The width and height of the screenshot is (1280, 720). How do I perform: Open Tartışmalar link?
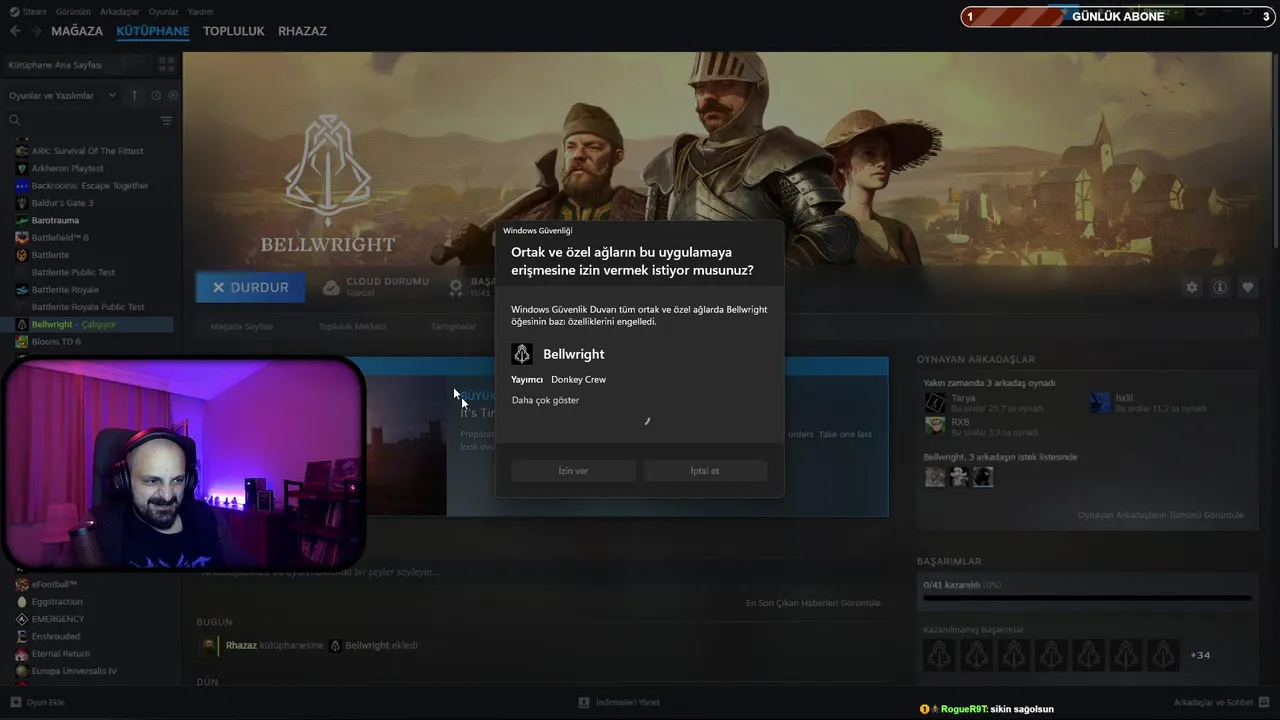(x=453, y=326)
